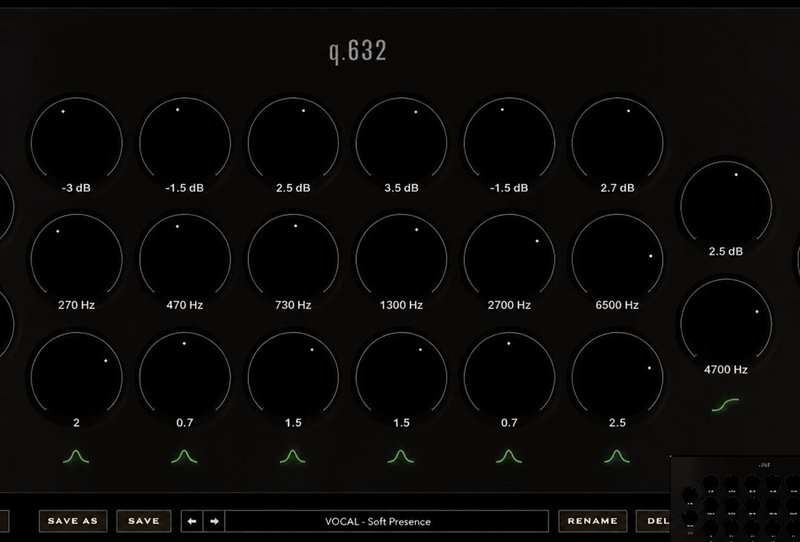Image resolution: width=800 pixels, height=542 pixels.
Task: Click the 6500 Hz value label
Action: tap(617, 305)
